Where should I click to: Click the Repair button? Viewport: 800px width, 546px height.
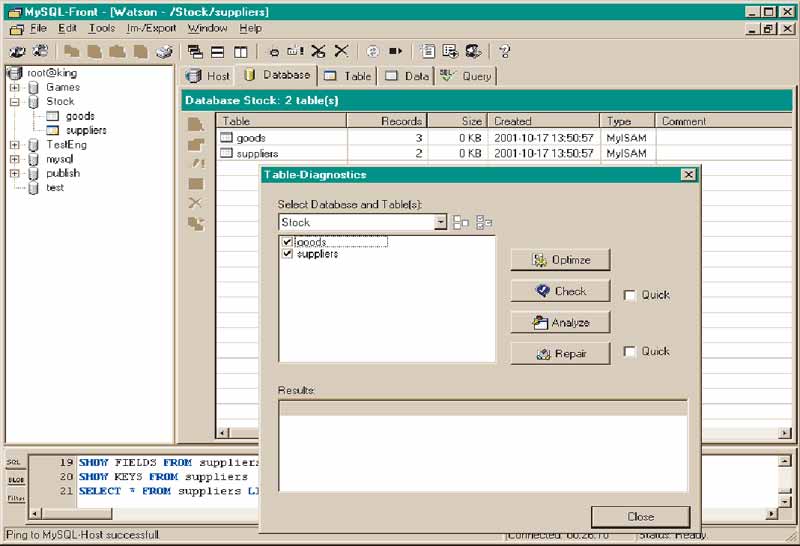point(560,354)
